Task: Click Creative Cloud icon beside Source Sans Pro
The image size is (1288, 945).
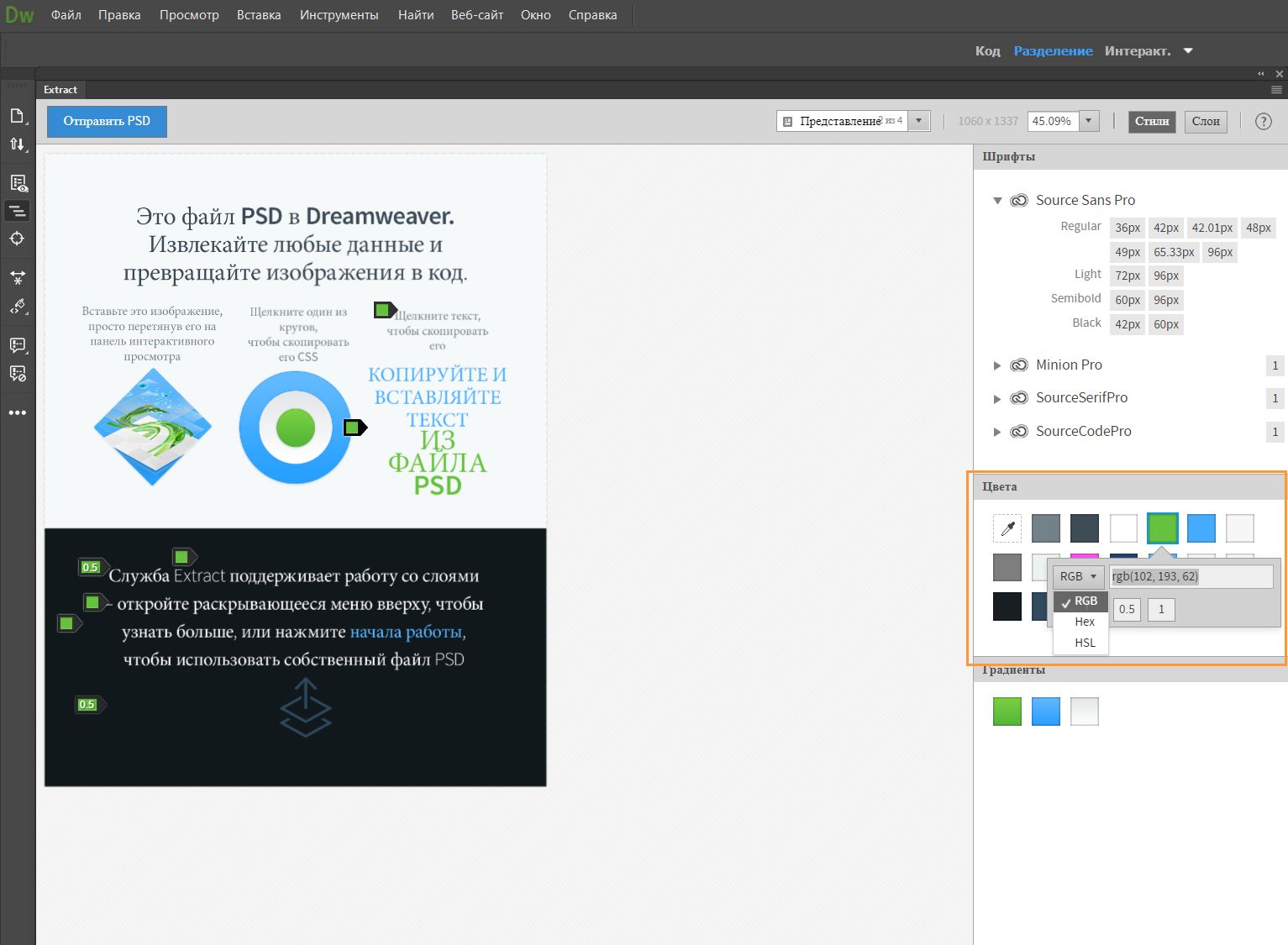Action: pos(1019,200)
